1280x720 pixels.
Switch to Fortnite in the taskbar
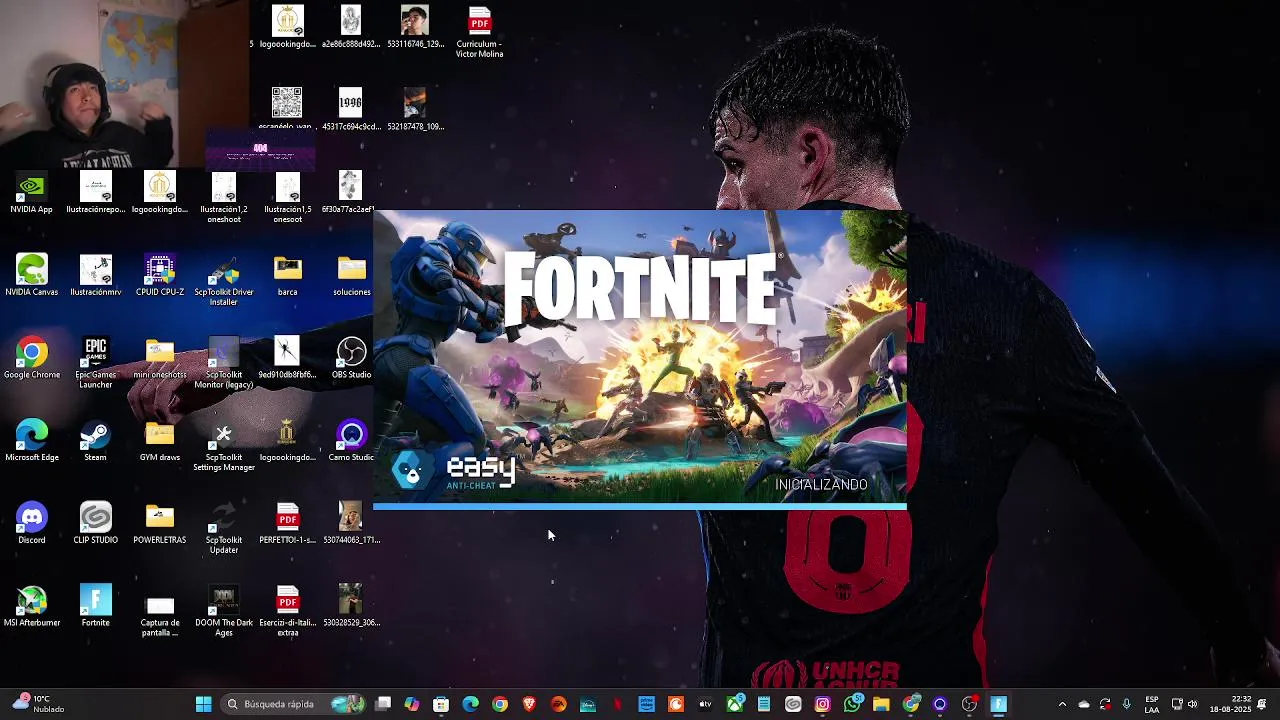pos(998,704)
